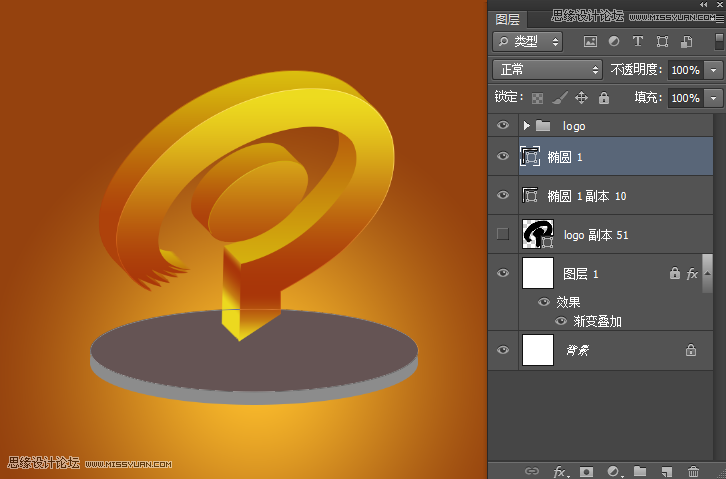Image resolution: width=726 pixels, height=479 pixels.
Task: Switch to the 图层 panel tab
Action: pyautogui.click(x=508, y=18)
